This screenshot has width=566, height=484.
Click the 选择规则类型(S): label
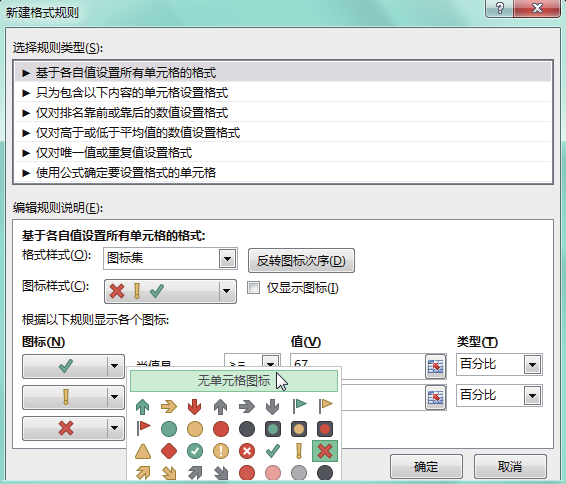[58, 48]
